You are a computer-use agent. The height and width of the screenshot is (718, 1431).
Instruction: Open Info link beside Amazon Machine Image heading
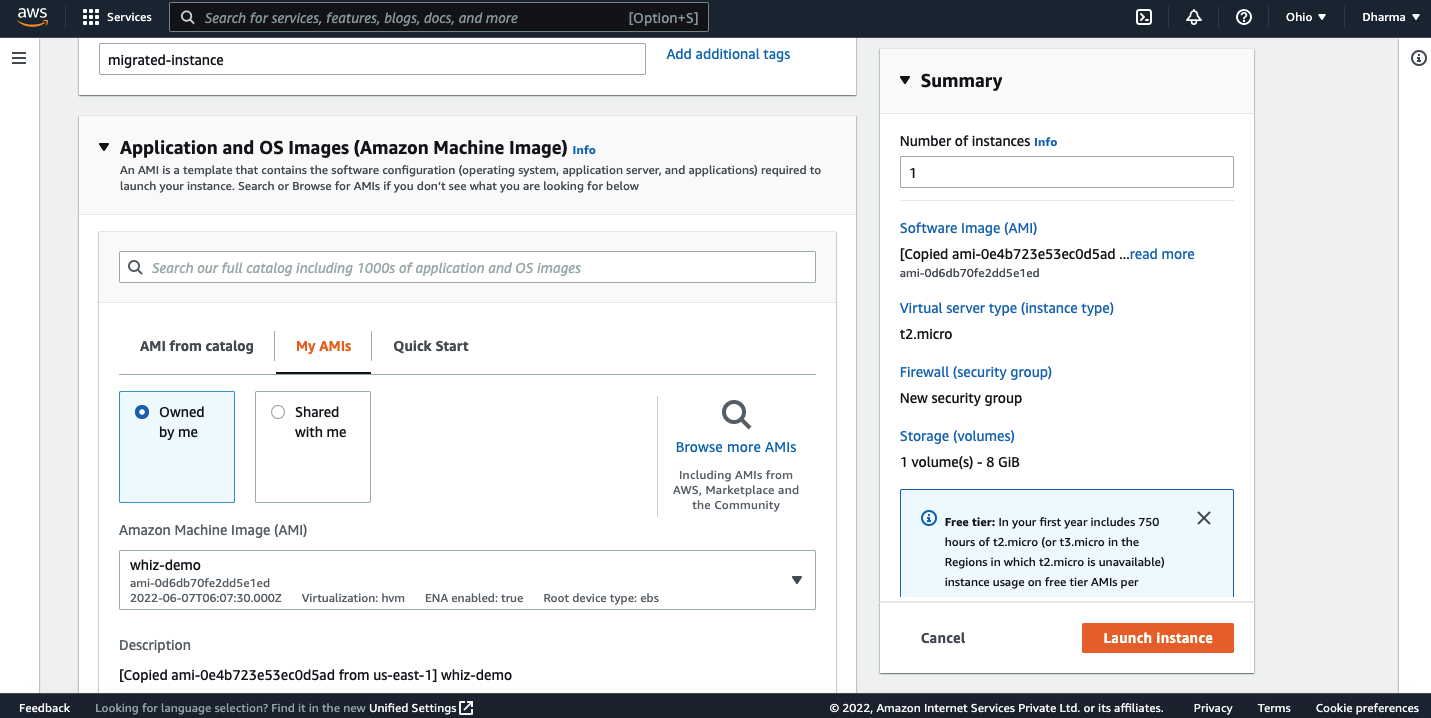point(584,150)
